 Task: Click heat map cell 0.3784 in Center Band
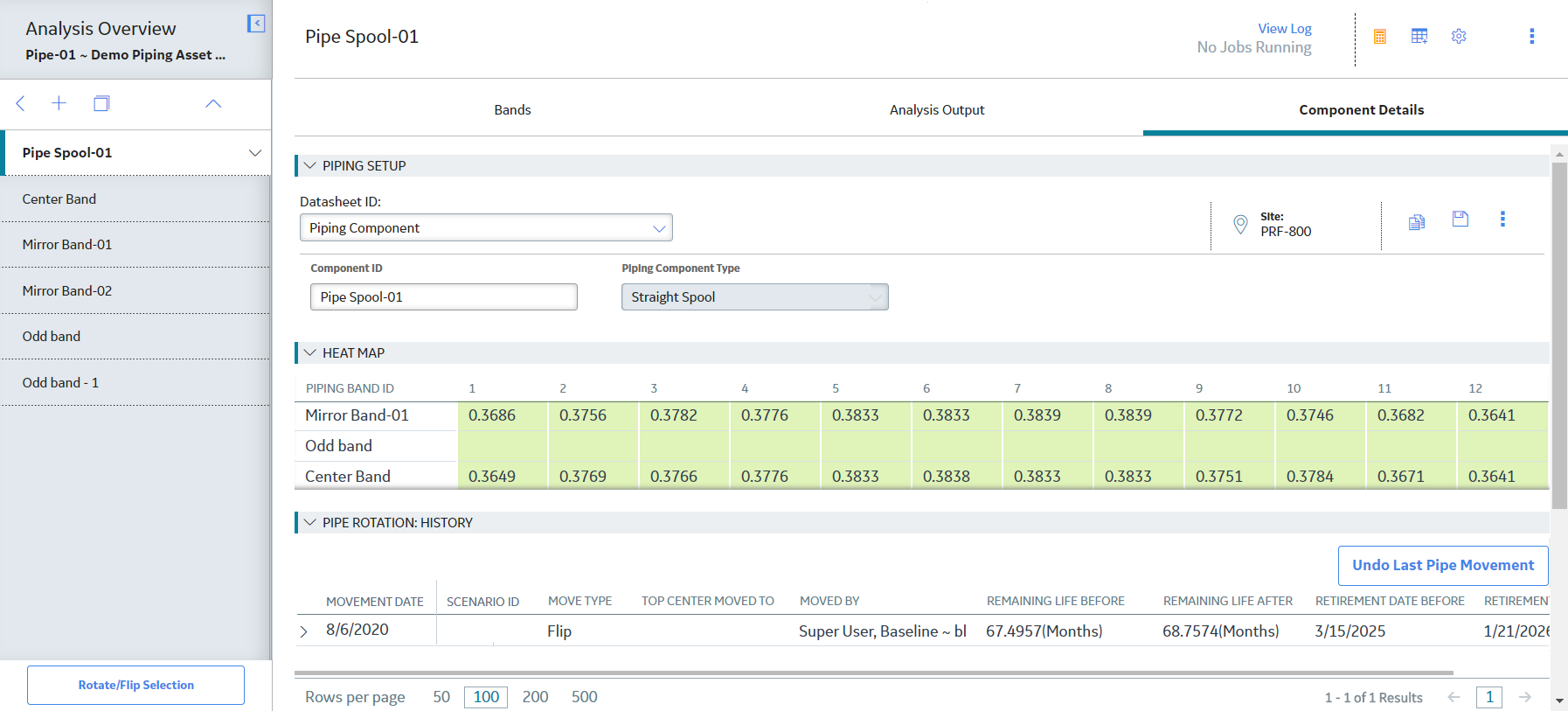click(1321, 477)
